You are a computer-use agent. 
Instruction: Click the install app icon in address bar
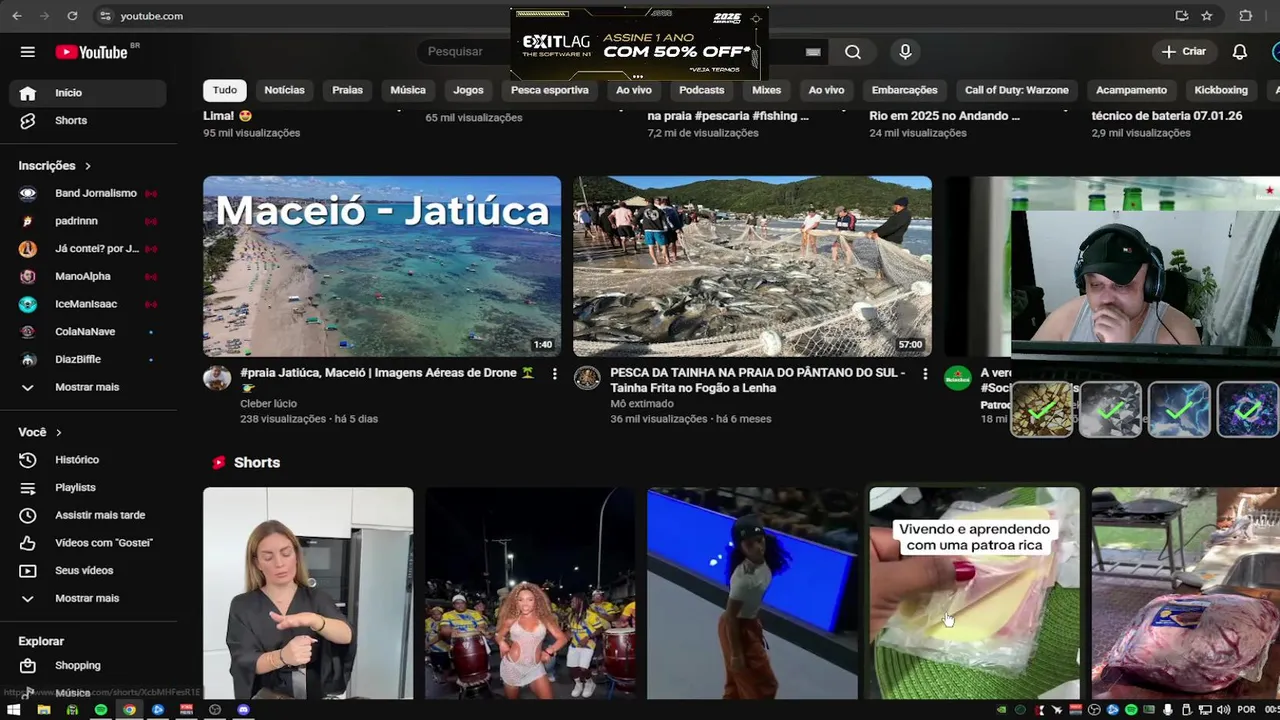[x=1182, y=16]
